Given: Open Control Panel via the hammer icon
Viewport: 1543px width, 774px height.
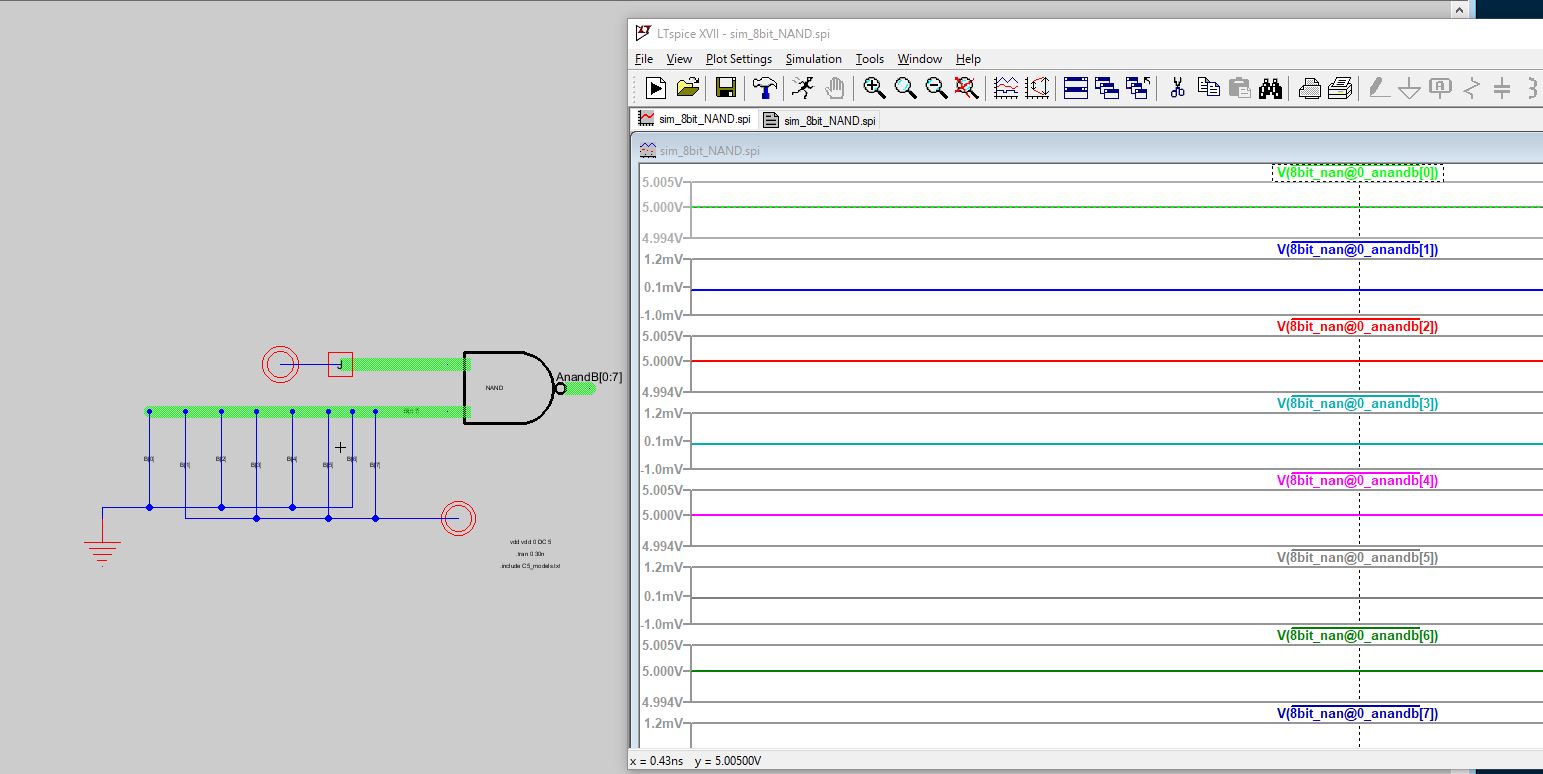Looking at the screenshot, I should [765, 88].
